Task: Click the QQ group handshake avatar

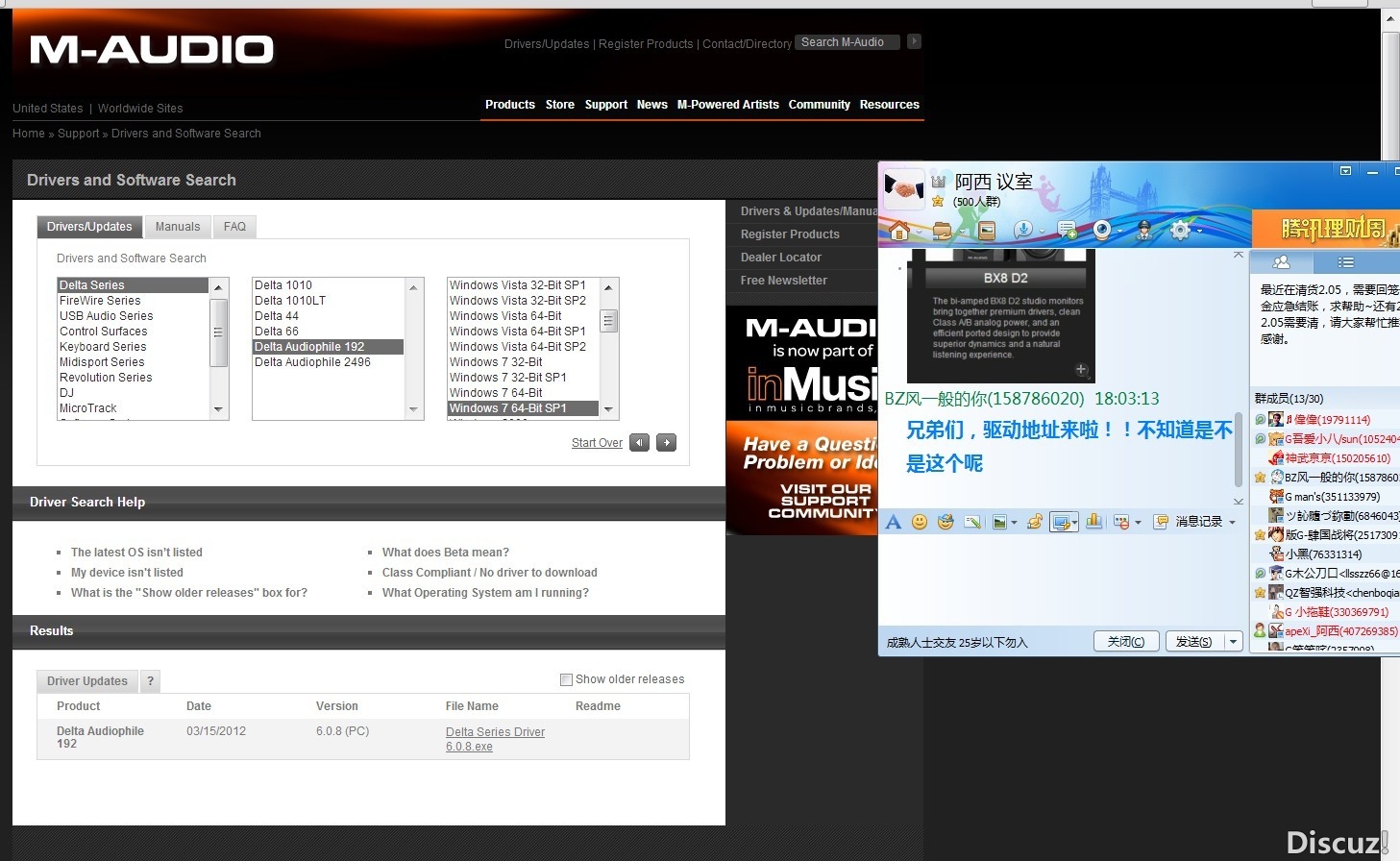Action: click(903, 187)
